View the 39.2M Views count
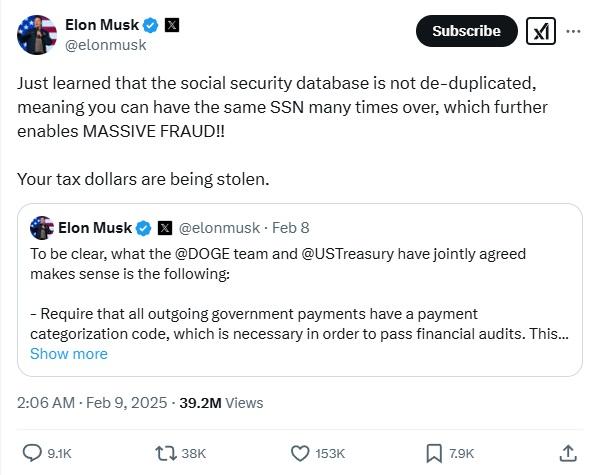The image size is (597, 475). pyautogui.click(x=221, y=403)
